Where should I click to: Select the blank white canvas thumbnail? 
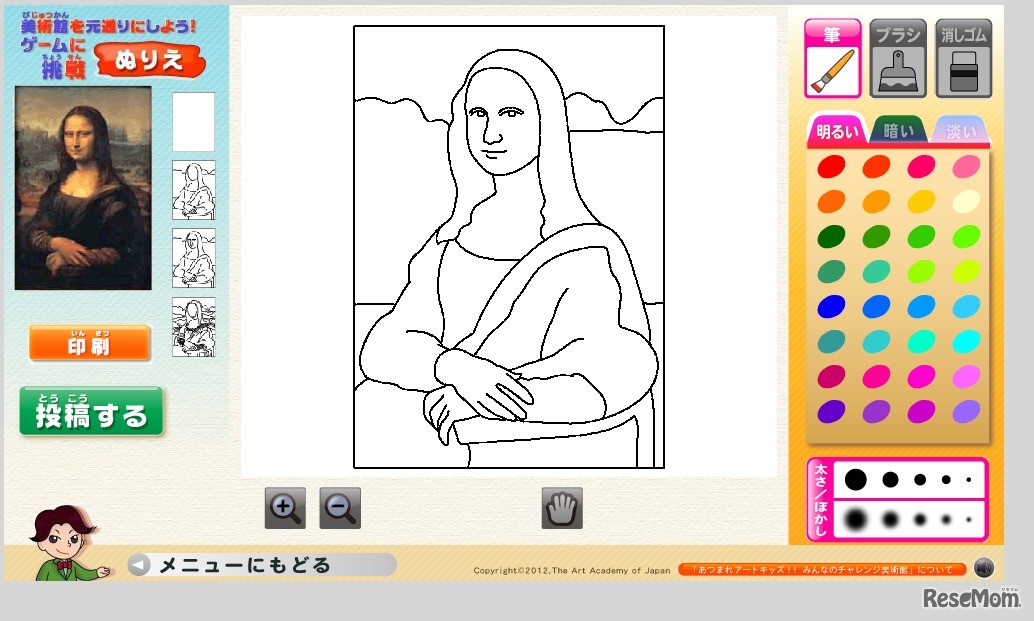pyautogui.click(x=193, y=122)
